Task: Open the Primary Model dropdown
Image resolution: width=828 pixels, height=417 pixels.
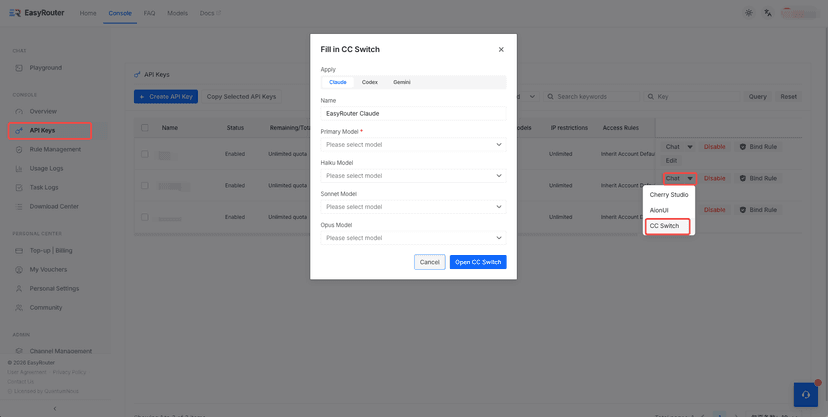Action: [413, 145]
